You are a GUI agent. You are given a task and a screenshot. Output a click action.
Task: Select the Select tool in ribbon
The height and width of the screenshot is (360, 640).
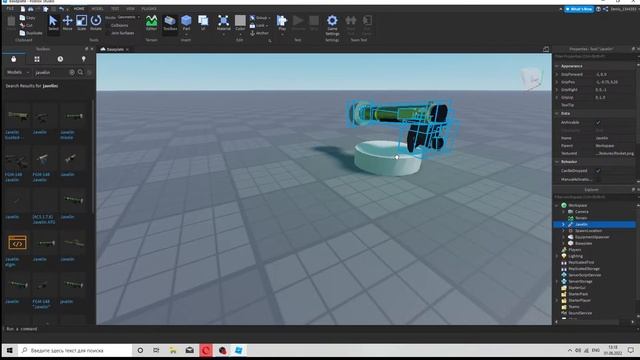[x=53, y=23]
